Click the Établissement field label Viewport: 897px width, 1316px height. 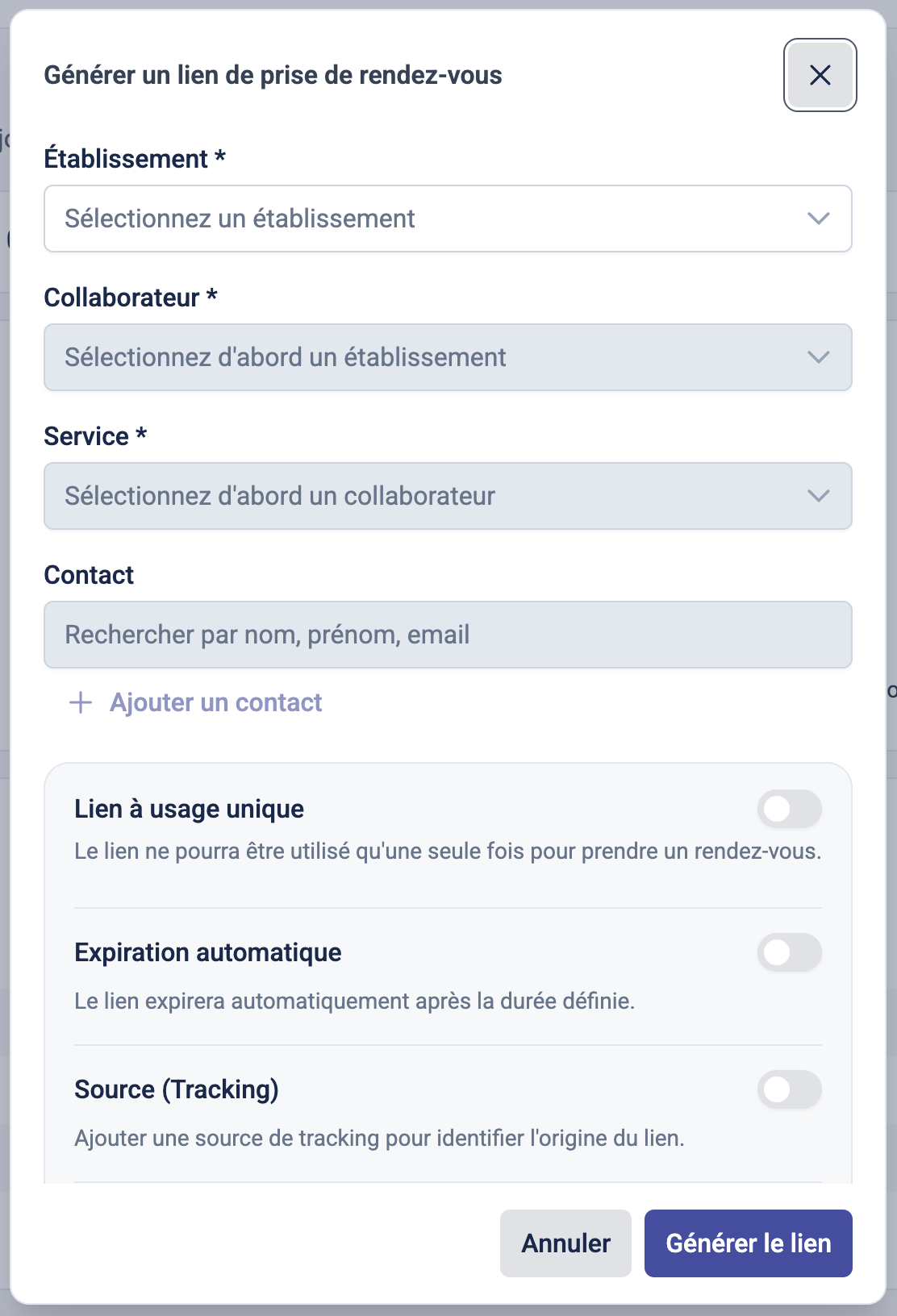[135, 159]
